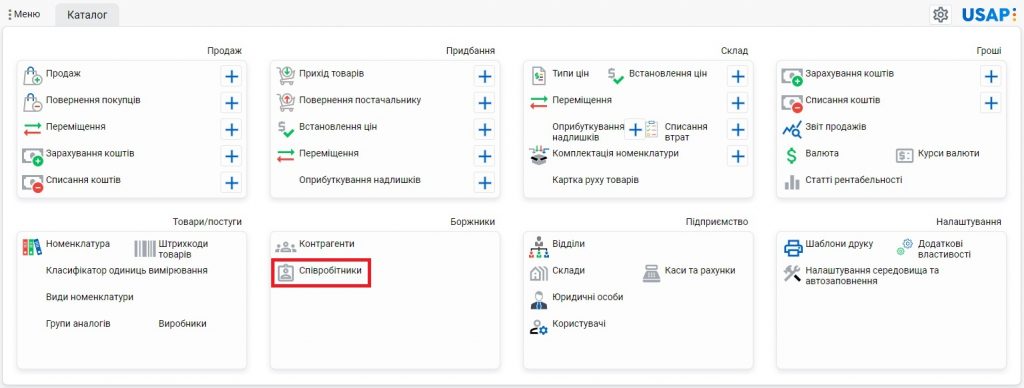1024x388 pixels.
Task: Click the Відділи org chart icon
Action: [539, 247]
